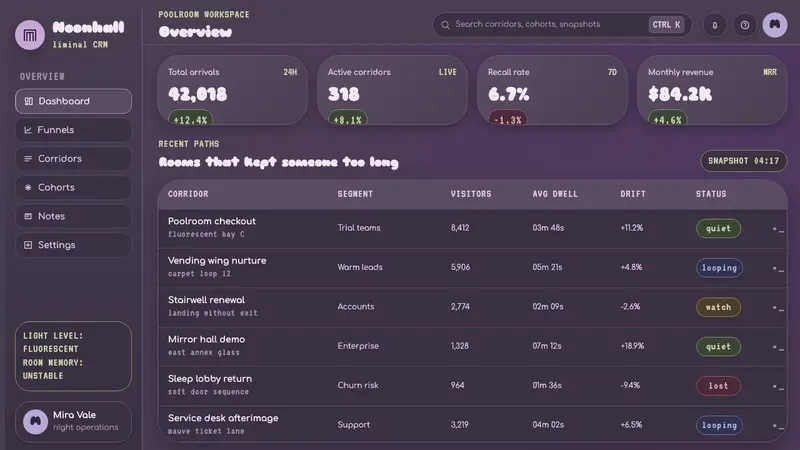Open the help question mark icon
This screenshot has width=800, height=450.
pyautogui.click(x=745, y=25)
